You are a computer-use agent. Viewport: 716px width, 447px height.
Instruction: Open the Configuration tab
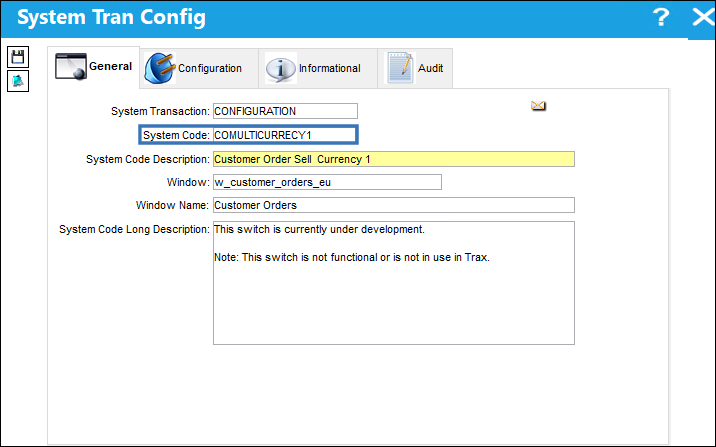199,68
